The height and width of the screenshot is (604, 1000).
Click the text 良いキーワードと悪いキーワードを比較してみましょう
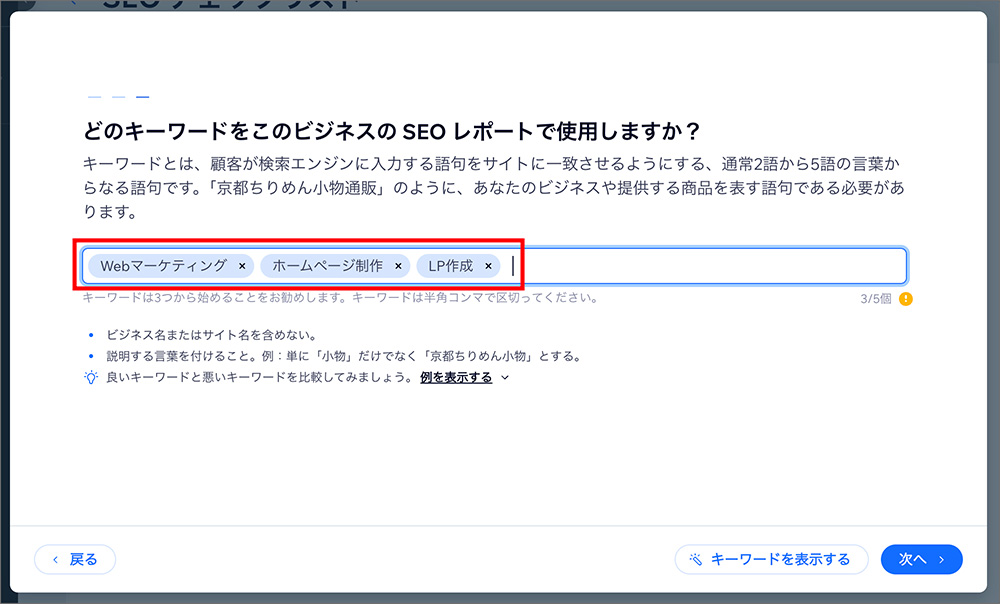pyautogui.click(x=260, y=377)
